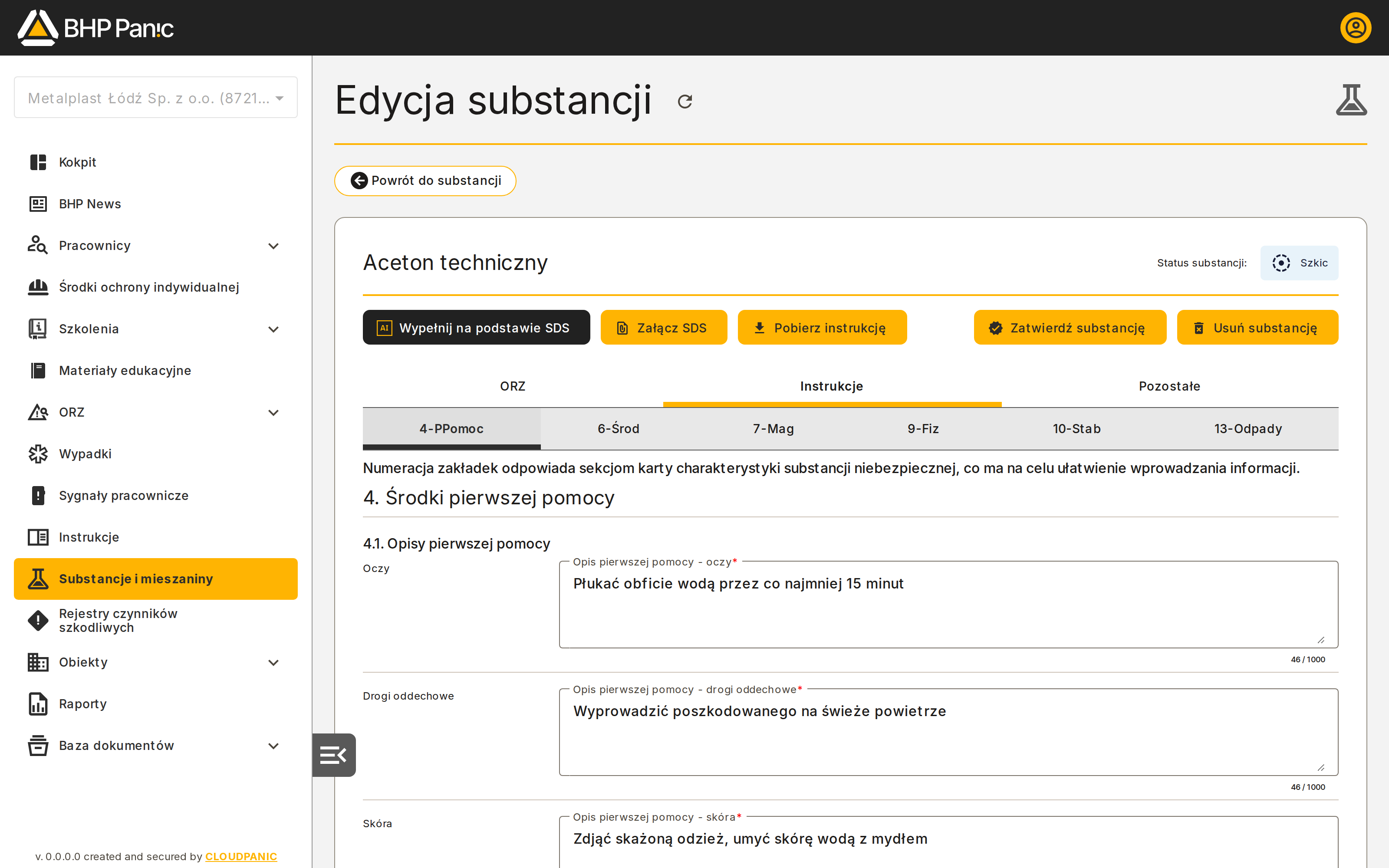Click the Substancje i mieszaniny flask icon
Screen dimensions: 1389x868
point(38,579)
